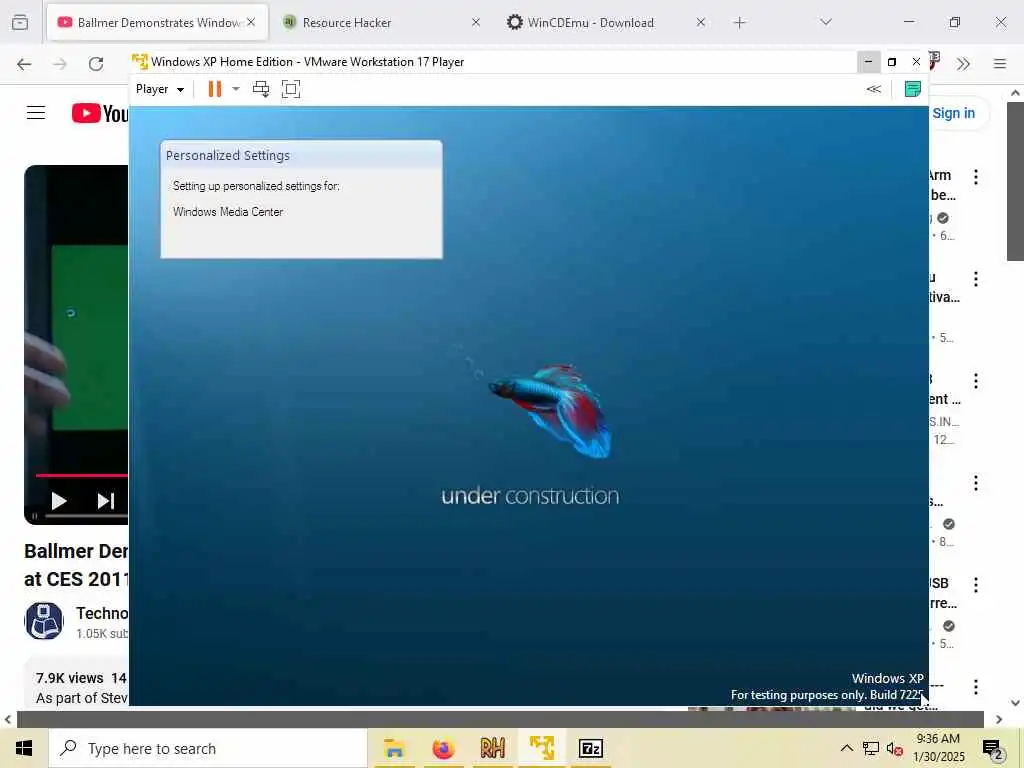The width and height of the screenshot is (1024, 768).
Task: Open the Techno channel name link
Action: (102, 613)
